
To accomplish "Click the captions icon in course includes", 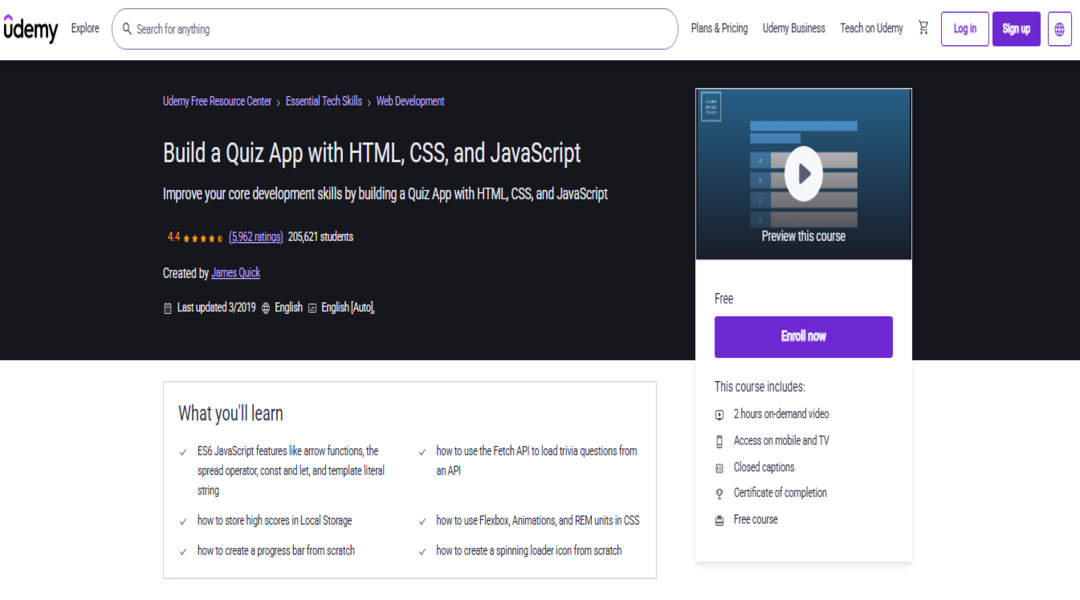I will 719,468.
